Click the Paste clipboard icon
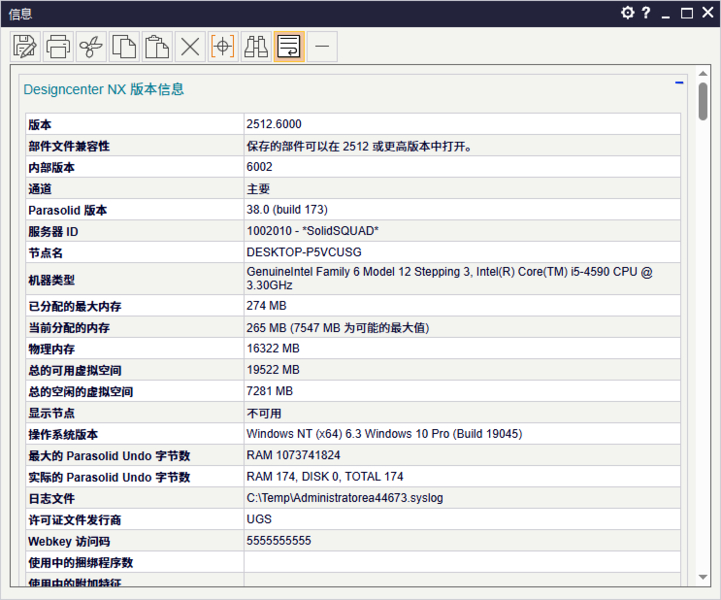Viewport: 721px width, 600px height. pyautogui.click(x=157, y=46)
